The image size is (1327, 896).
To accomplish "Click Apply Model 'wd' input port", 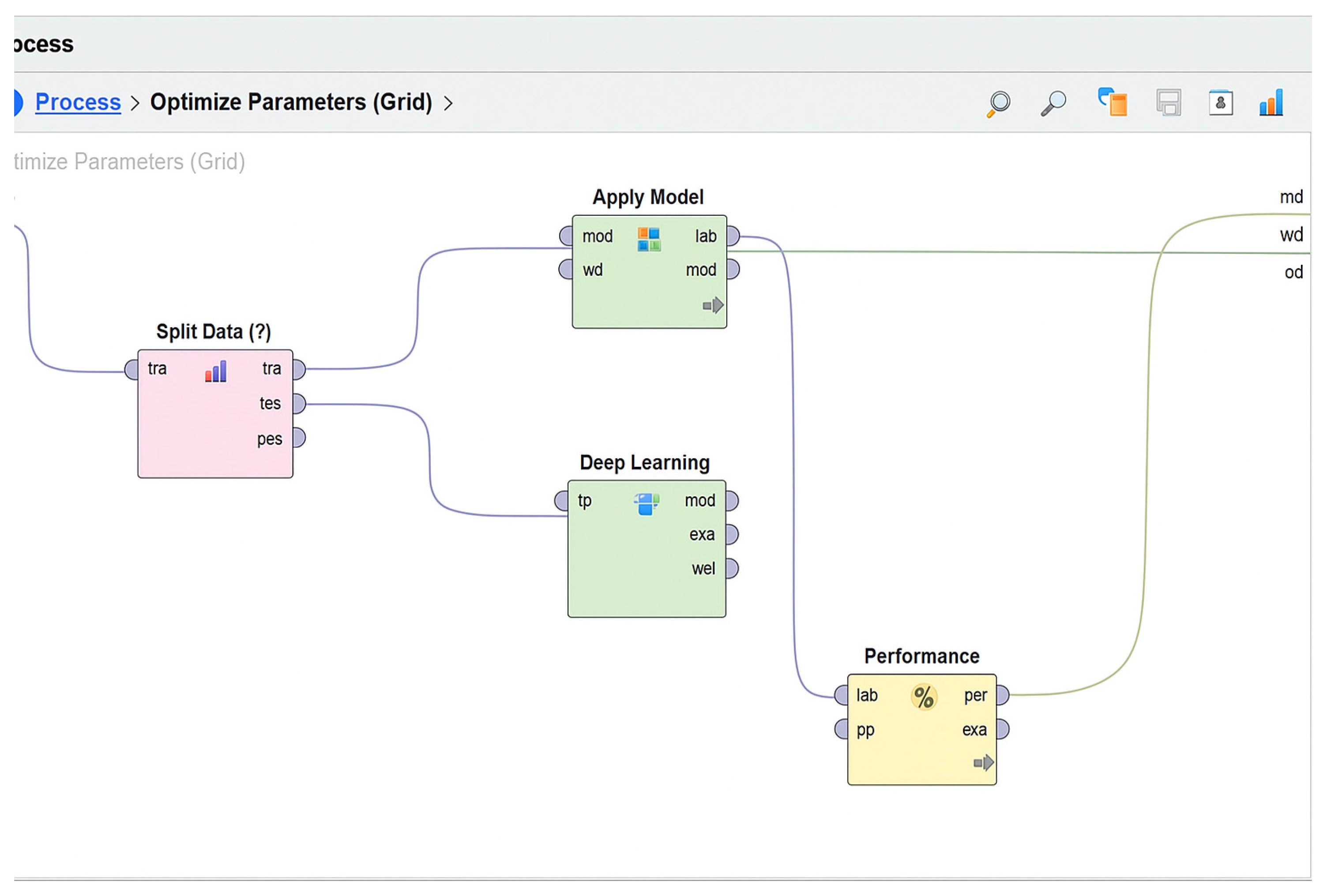I will pos(566,270).
